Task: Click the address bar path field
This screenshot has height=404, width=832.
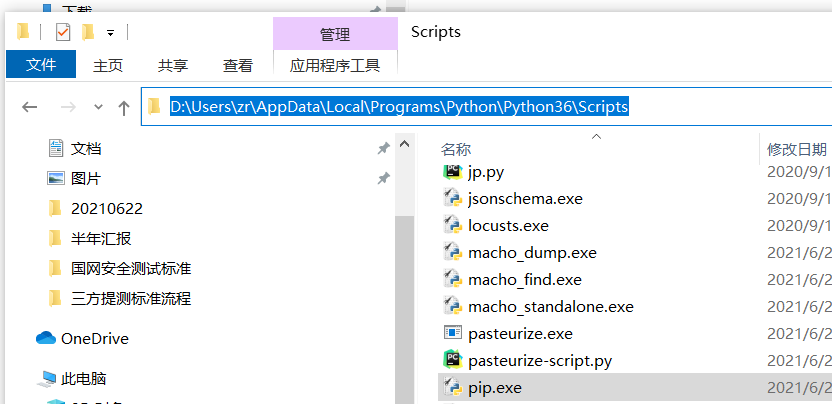Action: (x=486, y=107)
